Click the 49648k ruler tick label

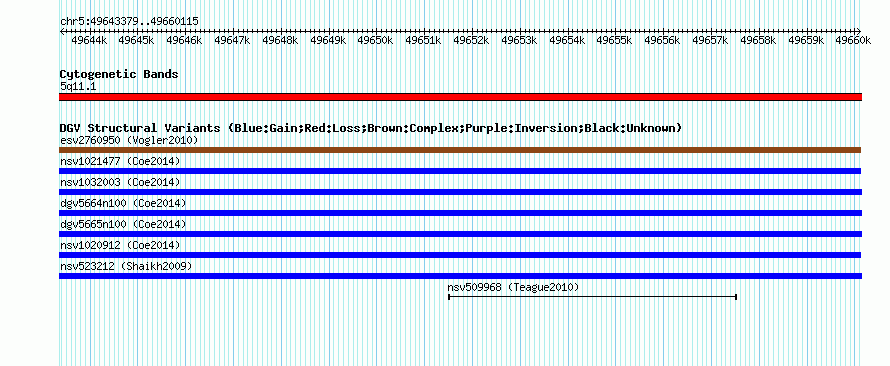tap(280, 40)
